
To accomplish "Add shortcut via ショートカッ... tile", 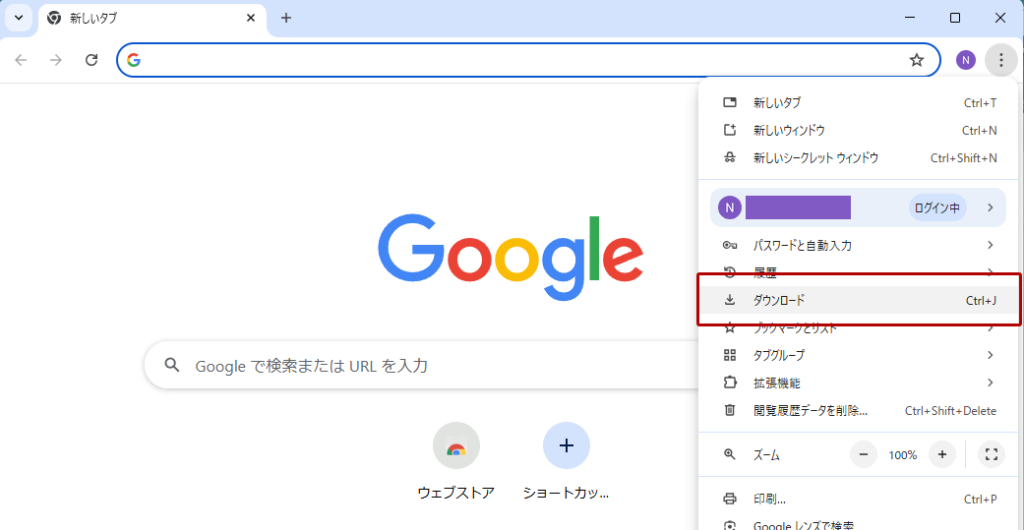I will pyautogui.click(x=566, y=462).
